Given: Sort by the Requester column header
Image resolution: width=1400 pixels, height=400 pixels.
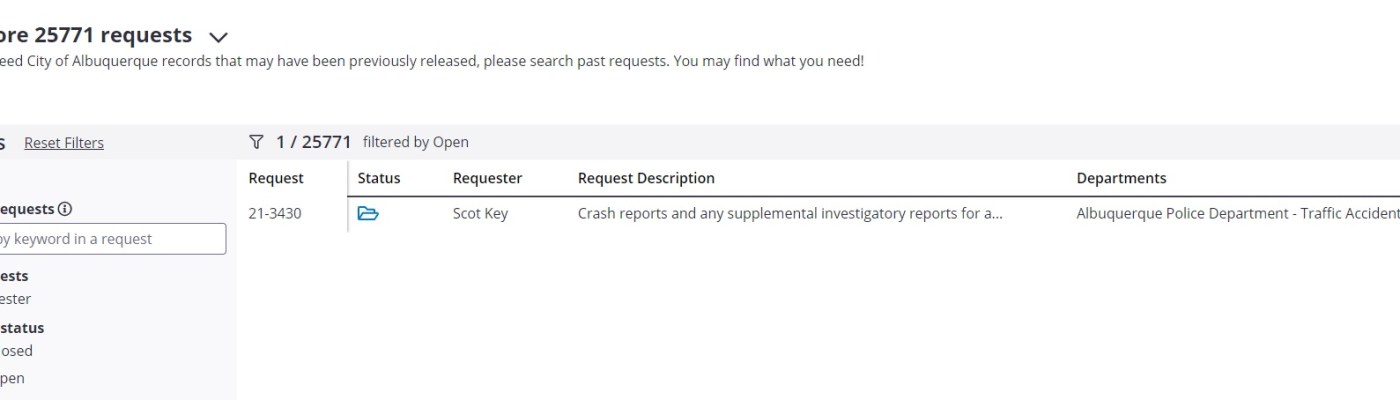Looking at the screenshot, I should [x=487, y=178].
